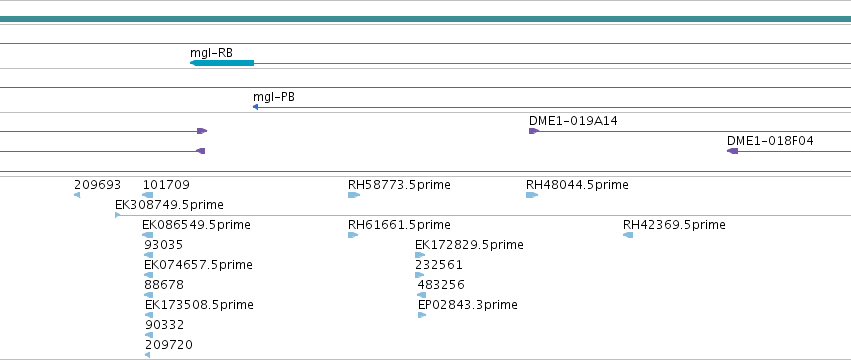Select the DME1-019A14 feature arrowhead
851x360 pixels.
point(534,131)
